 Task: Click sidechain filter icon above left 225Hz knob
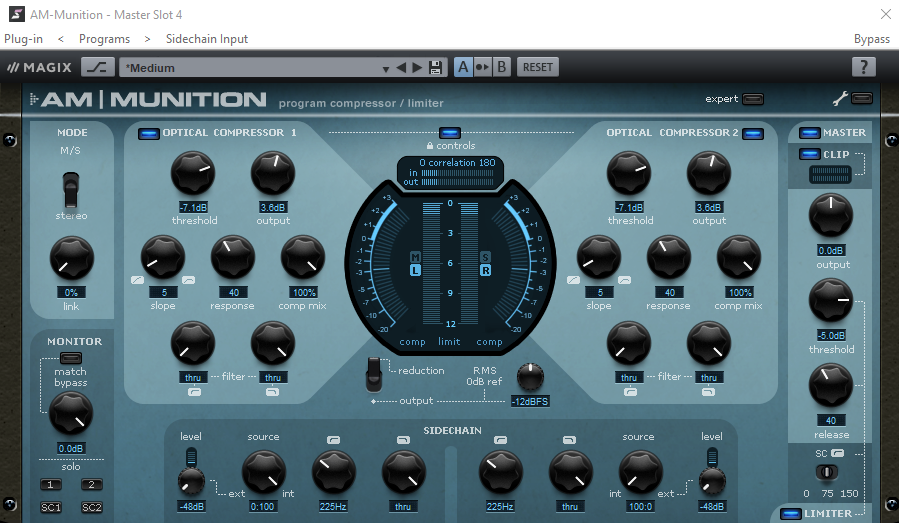click(333, 440)
